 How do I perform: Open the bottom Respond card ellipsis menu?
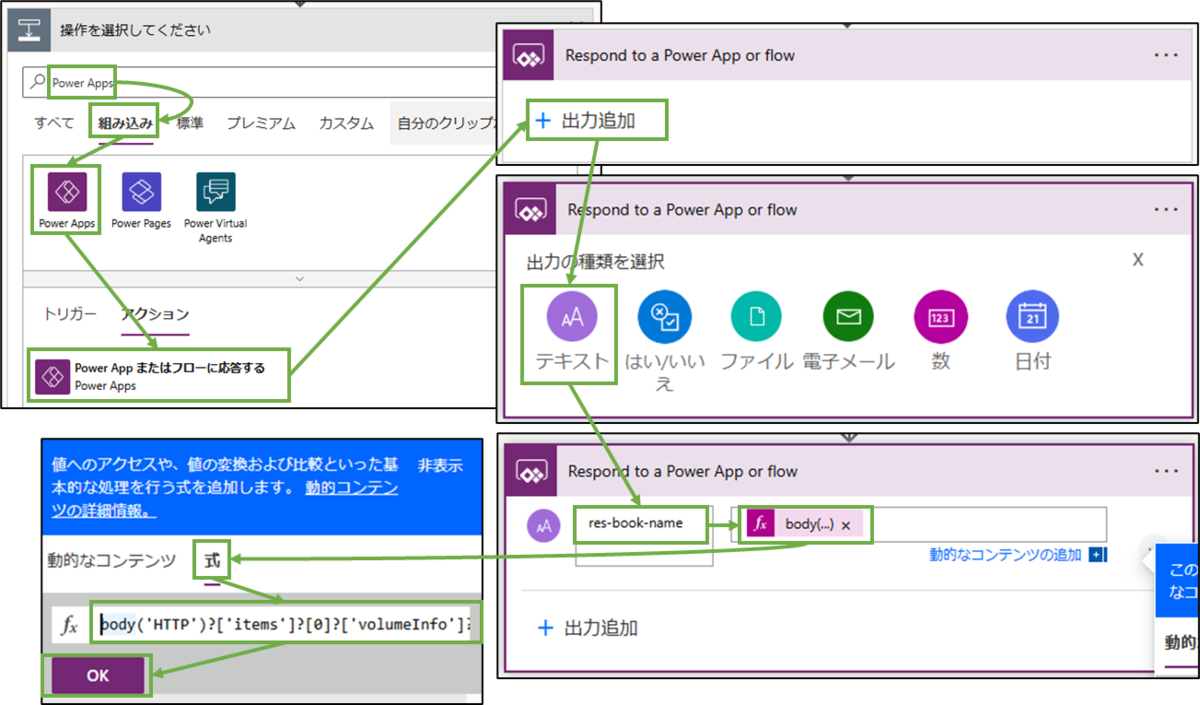[x=1166, y=470]
